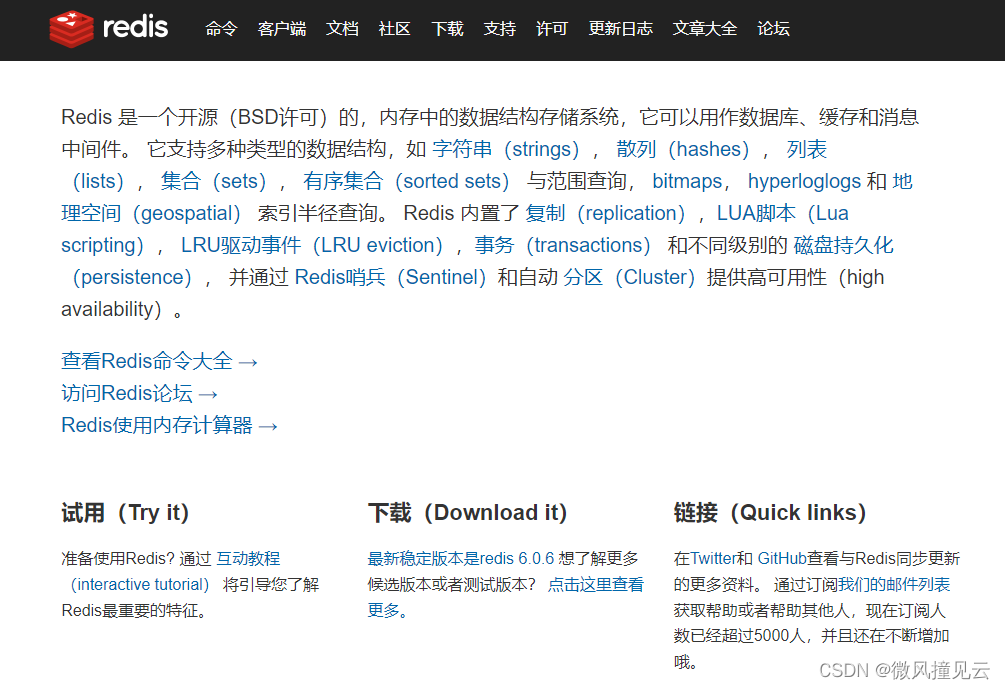Screen dimensions: 1005x689
Task: Open the 更新日志 navigation item
Action: pos(620,29)
